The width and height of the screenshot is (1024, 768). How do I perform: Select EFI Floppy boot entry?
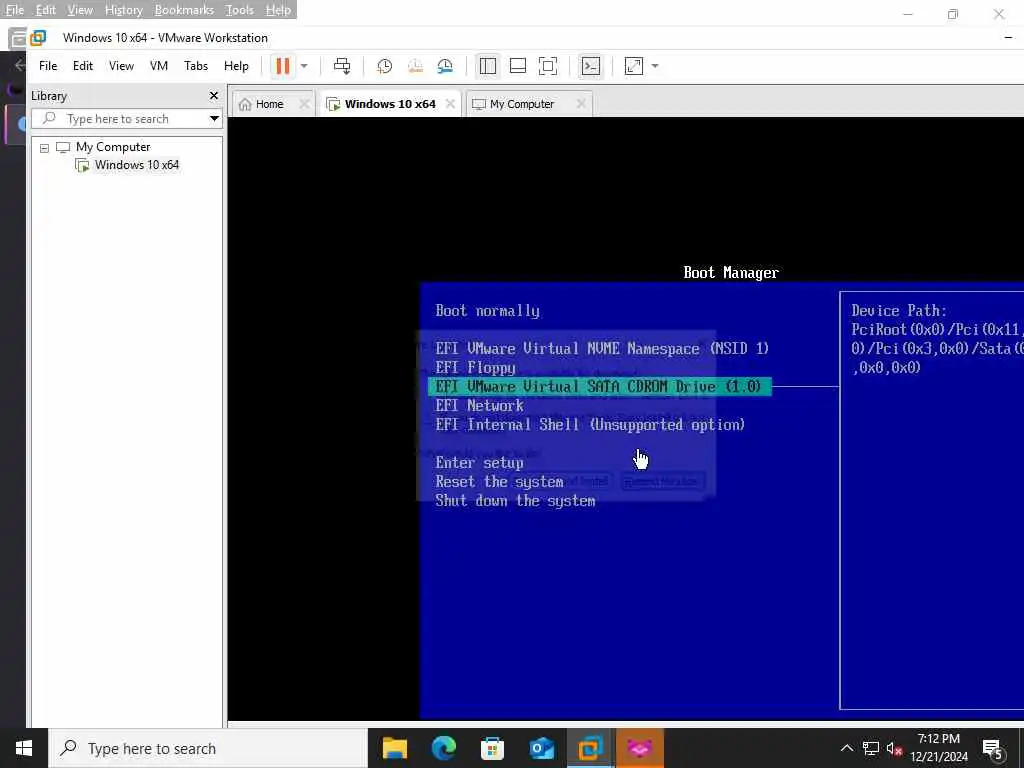475,368
